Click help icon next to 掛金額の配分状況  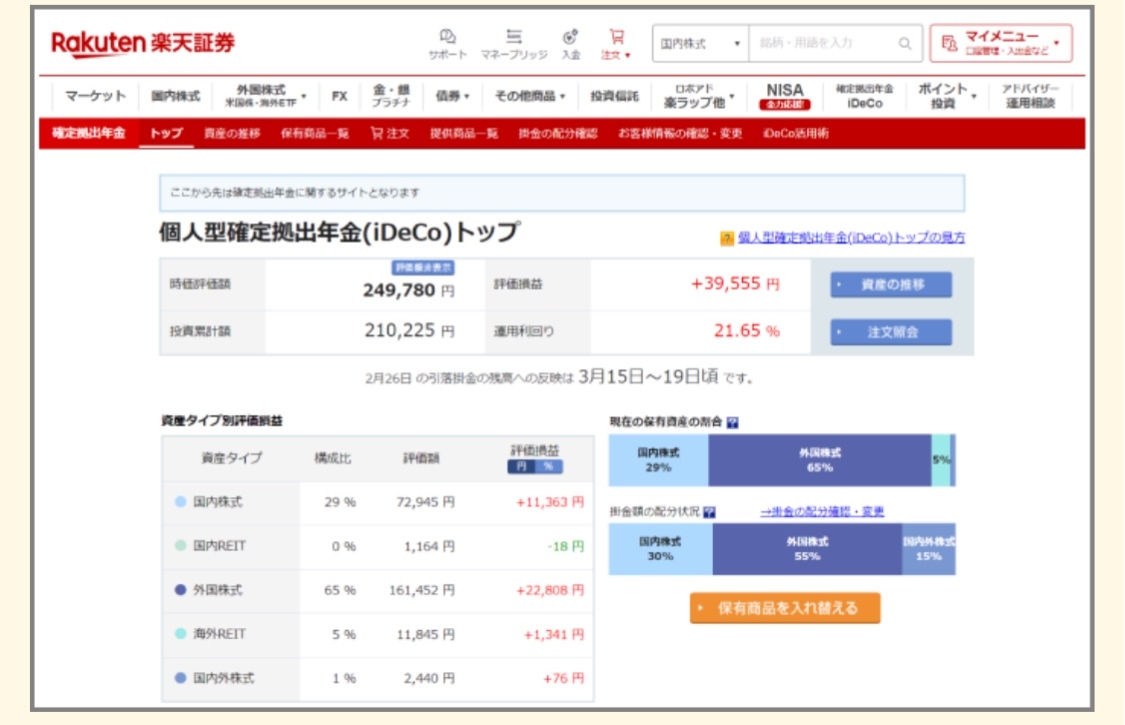point(709,512)
